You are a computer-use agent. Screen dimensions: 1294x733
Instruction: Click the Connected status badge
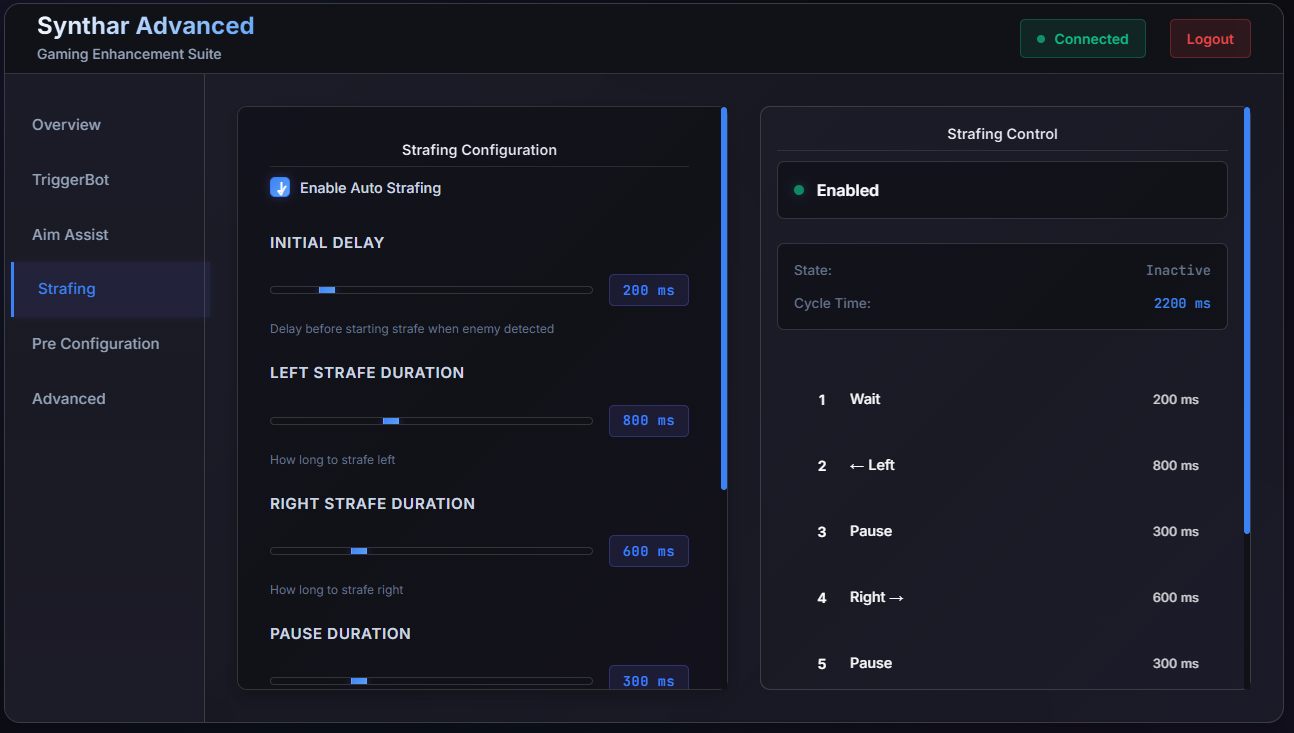pos(1082,39)
